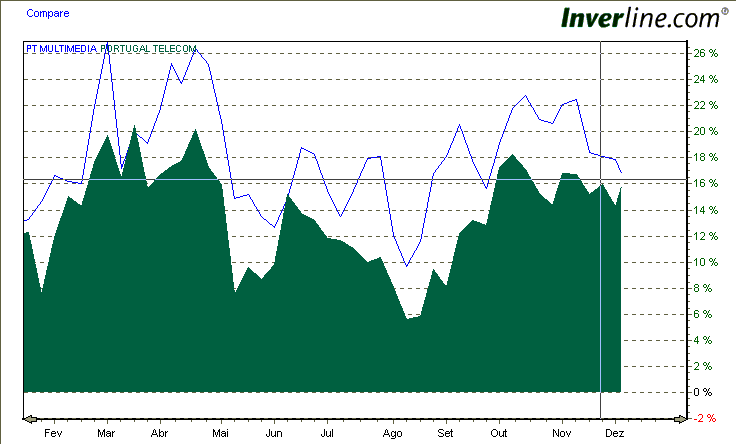Click the Mai month label
This screenshot has width=737, height=445.
[x=220, y=433]
